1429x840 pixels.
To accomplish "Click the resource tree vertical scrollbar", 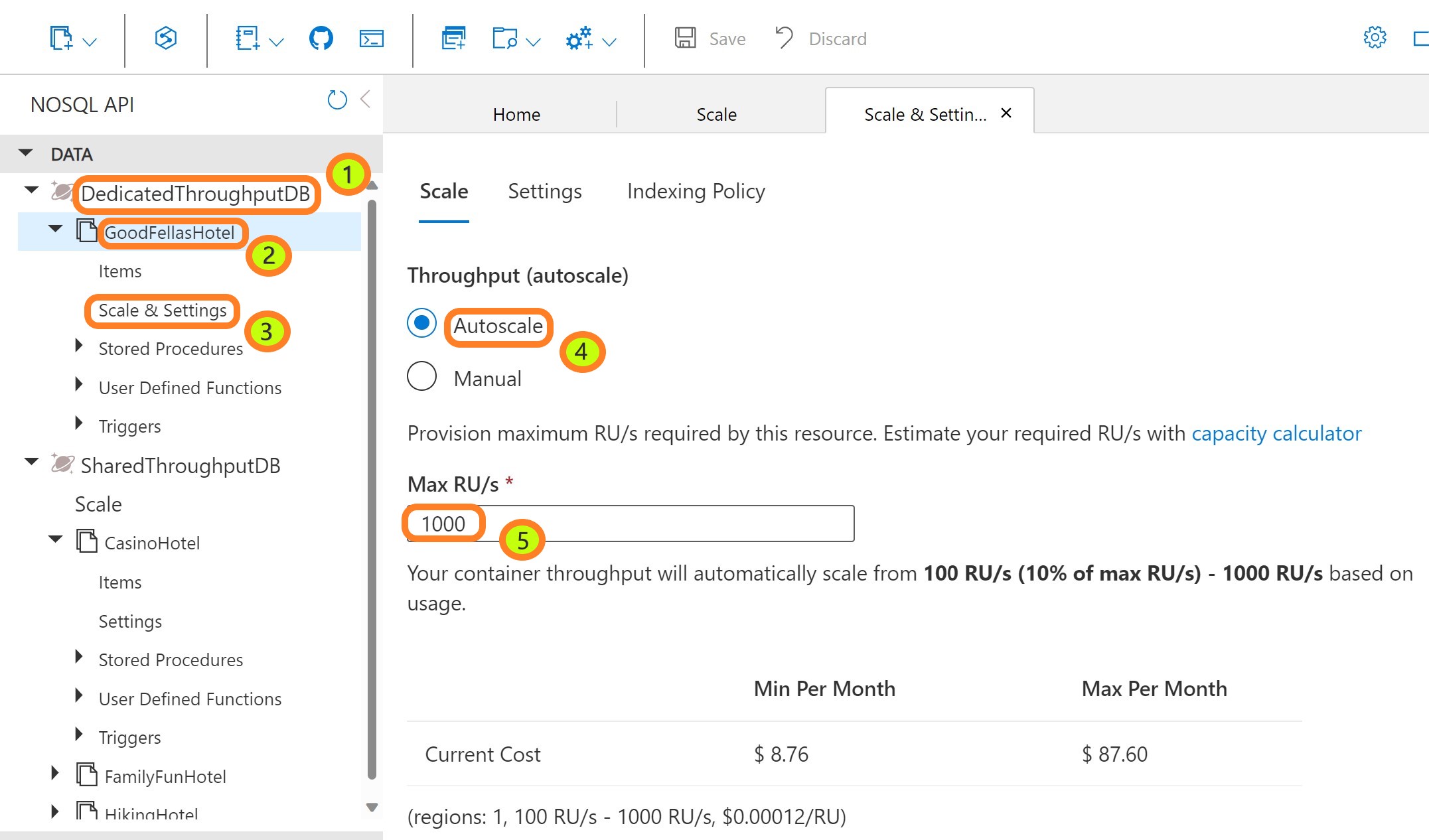I will tap(372, 491).
